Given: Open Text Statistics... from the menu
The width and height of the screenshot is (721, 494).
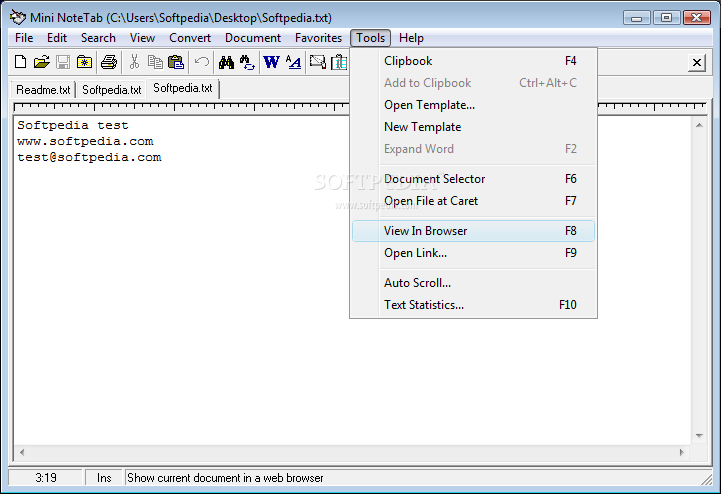Looking at the screenshot, I should [x=473, y=305].
